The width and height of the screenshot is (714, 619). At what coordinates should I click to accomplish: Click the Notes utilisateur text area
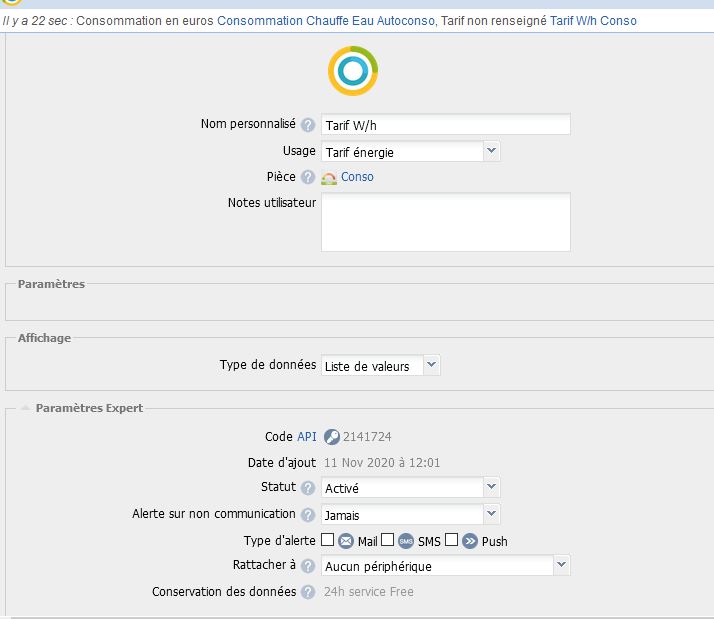(x=445, y=222)
